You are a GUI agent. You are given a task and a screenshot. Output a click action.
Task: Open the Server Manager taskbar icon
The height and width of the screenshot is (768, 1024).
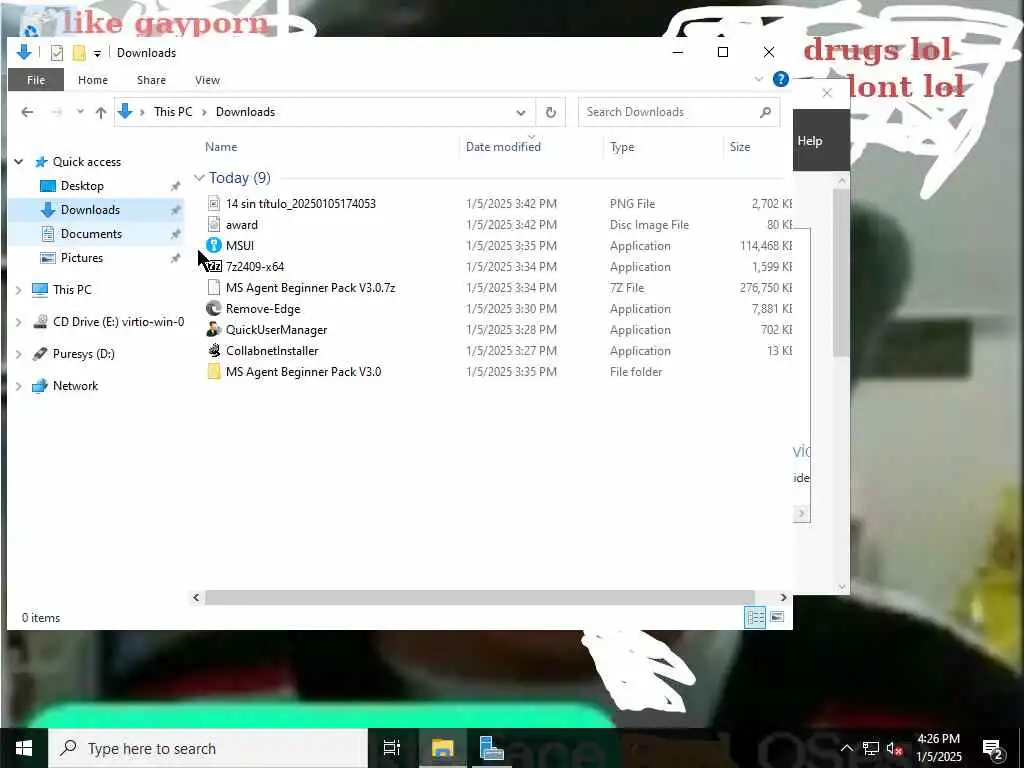pos(491,748)
